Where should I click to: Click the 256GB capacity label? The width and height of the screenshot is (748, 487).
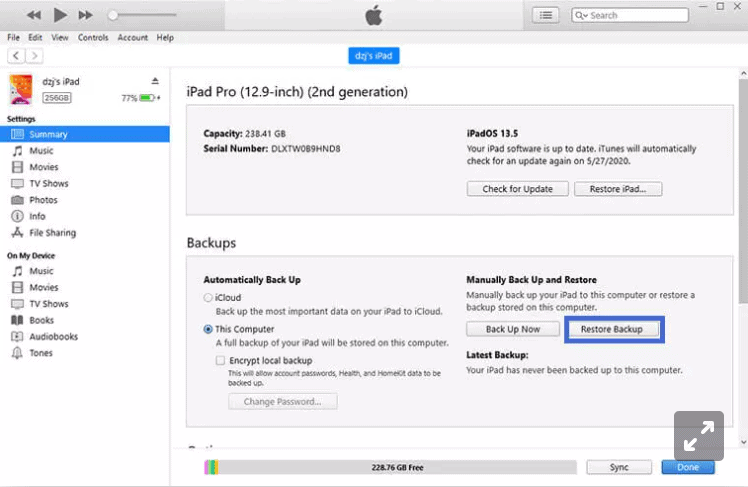tap(57, 98)
